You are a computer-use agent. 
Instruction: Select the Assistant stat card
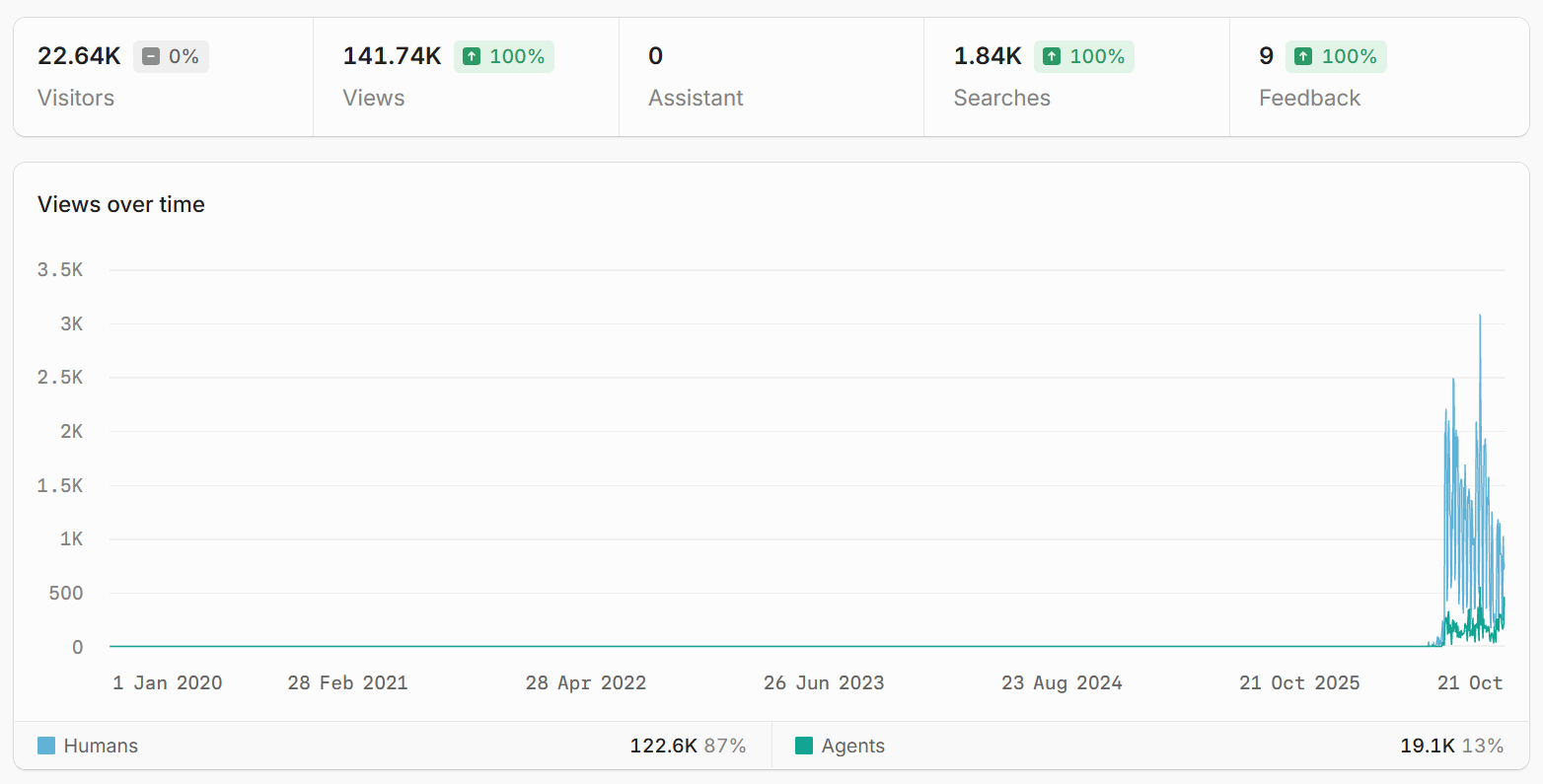771,77
